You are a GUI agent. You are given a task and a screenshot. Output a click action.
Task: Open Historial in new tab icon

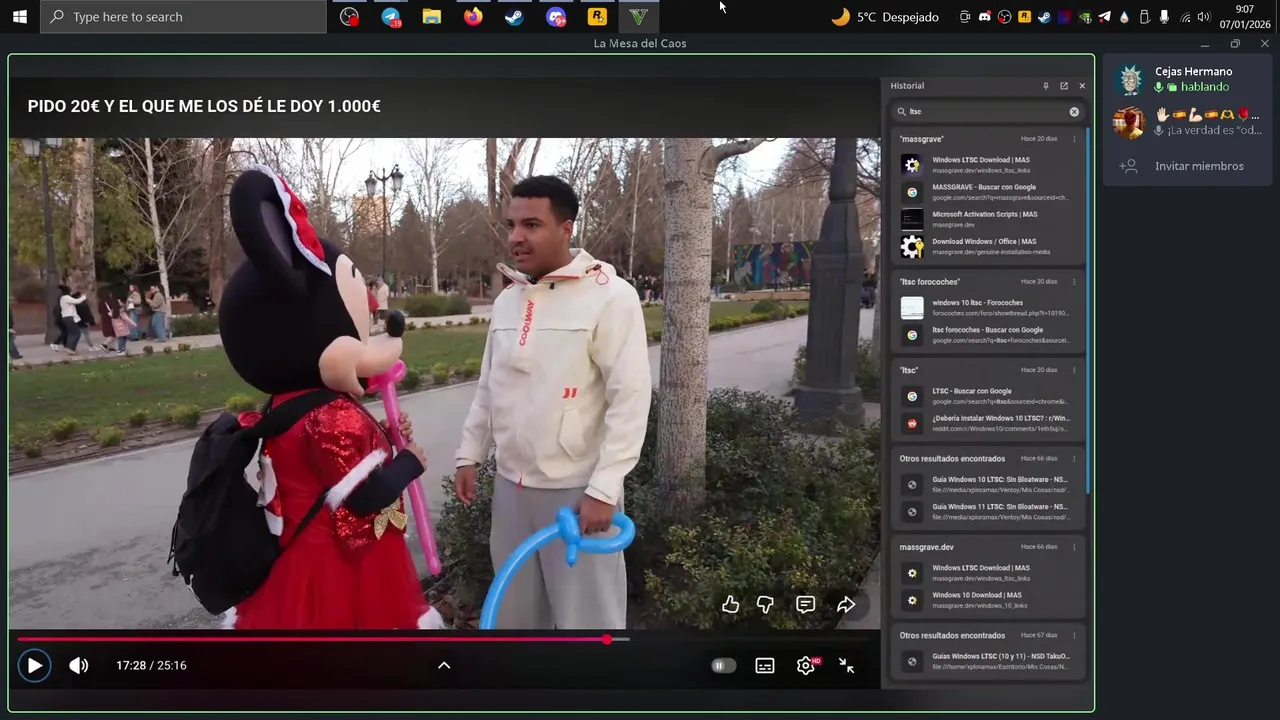[1064, 86]
